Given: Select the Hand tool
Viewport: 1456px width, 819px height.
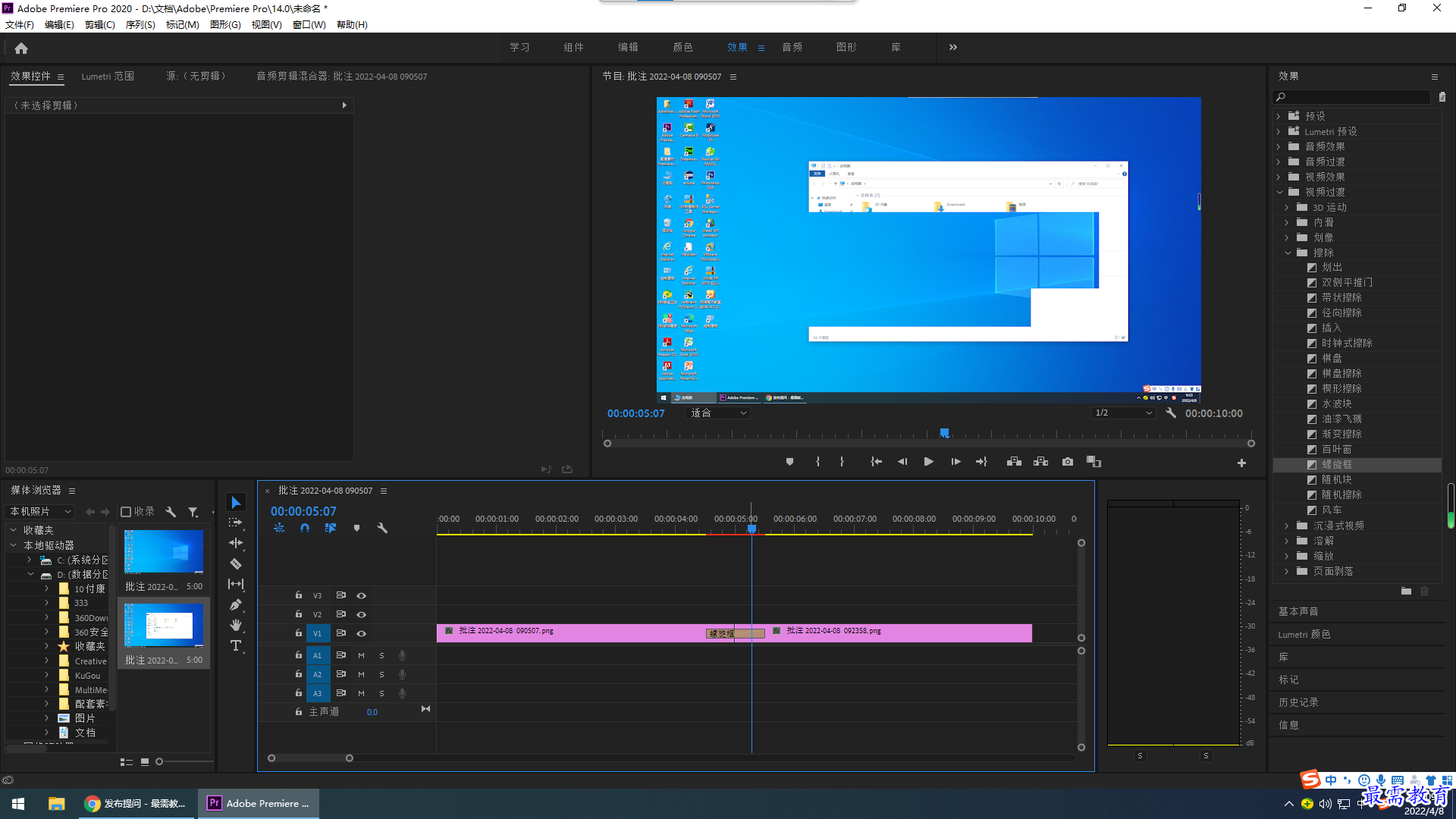Looking at the screenshot, I should click(236, 625).
